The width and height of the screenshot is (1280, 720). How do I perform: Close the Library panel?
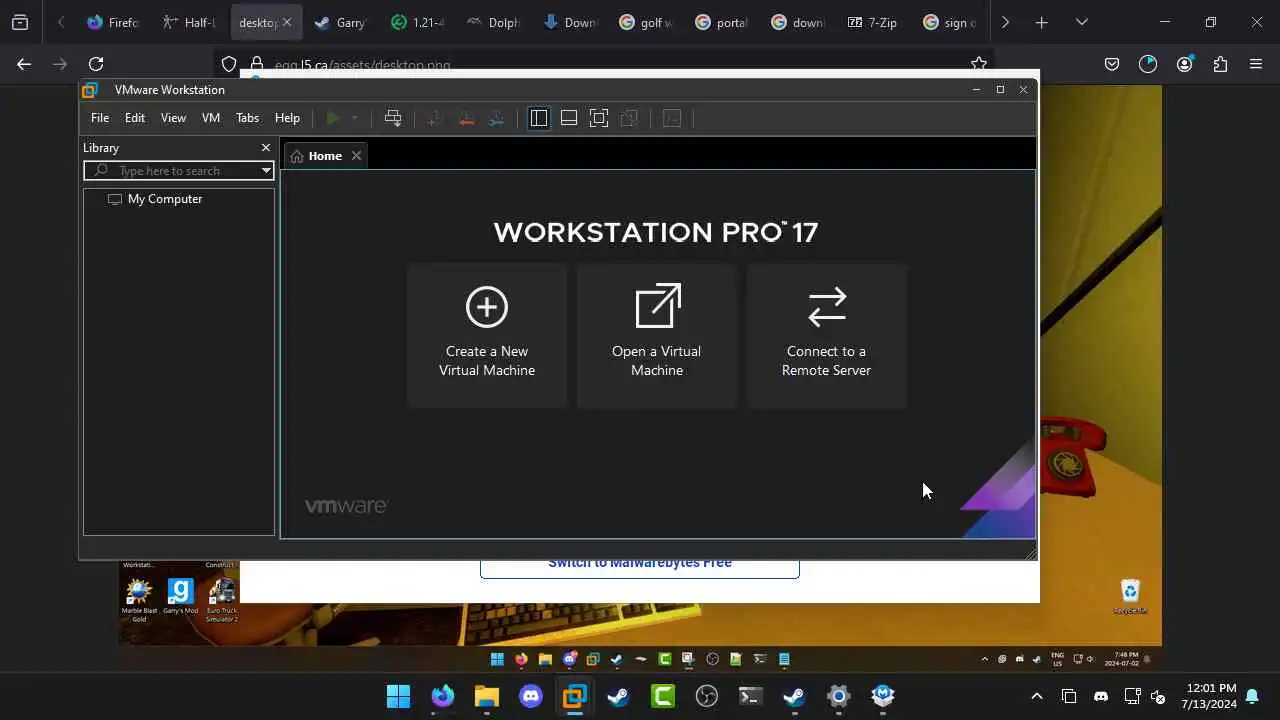[266, 148]
